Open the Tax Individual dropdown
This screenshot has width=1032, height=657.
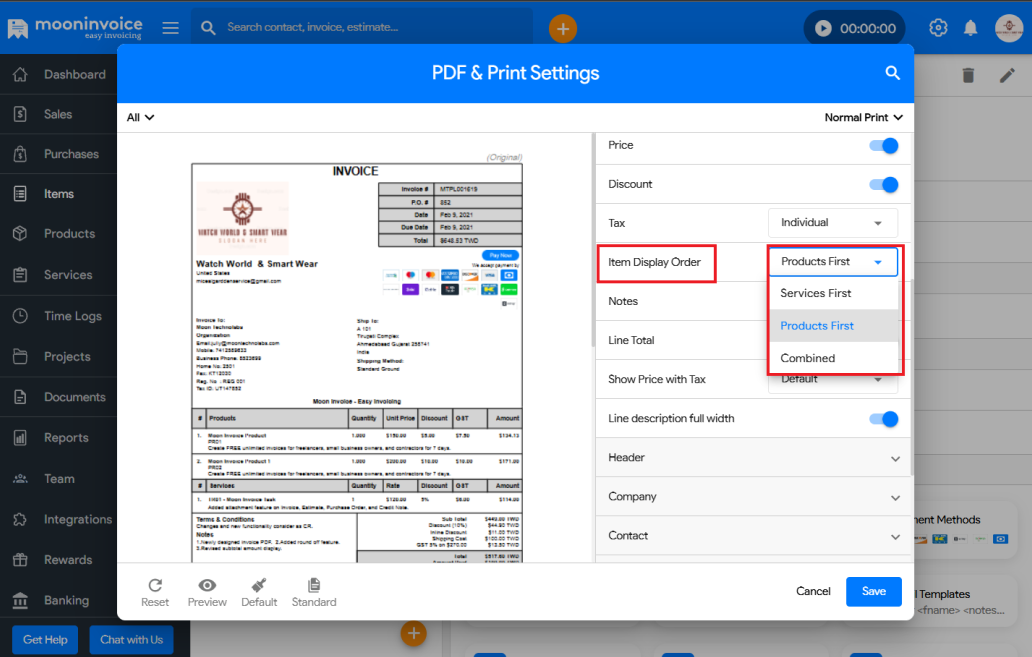(x=832, y=223)
